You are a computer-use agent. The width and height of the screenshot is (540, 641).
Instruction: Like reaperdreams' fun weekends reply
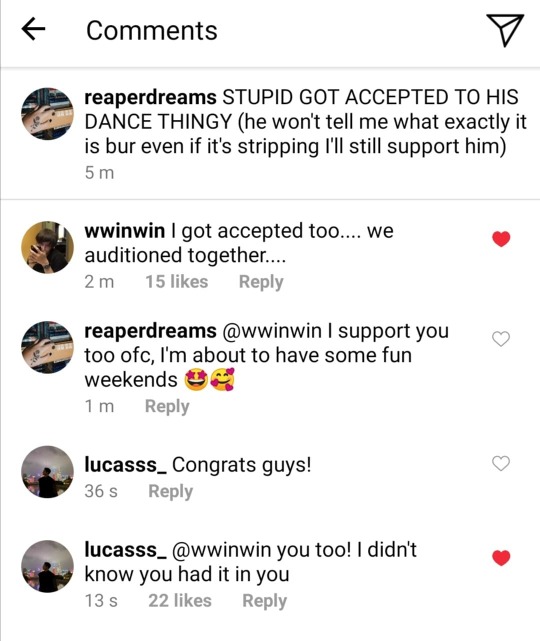501,339
